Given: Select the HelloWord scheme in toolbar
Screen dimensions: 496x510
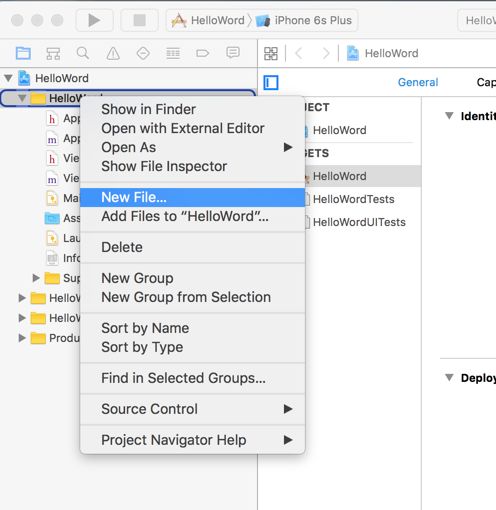Looking at the screenshot, I should pyautogui.click(x=208, y=20).
